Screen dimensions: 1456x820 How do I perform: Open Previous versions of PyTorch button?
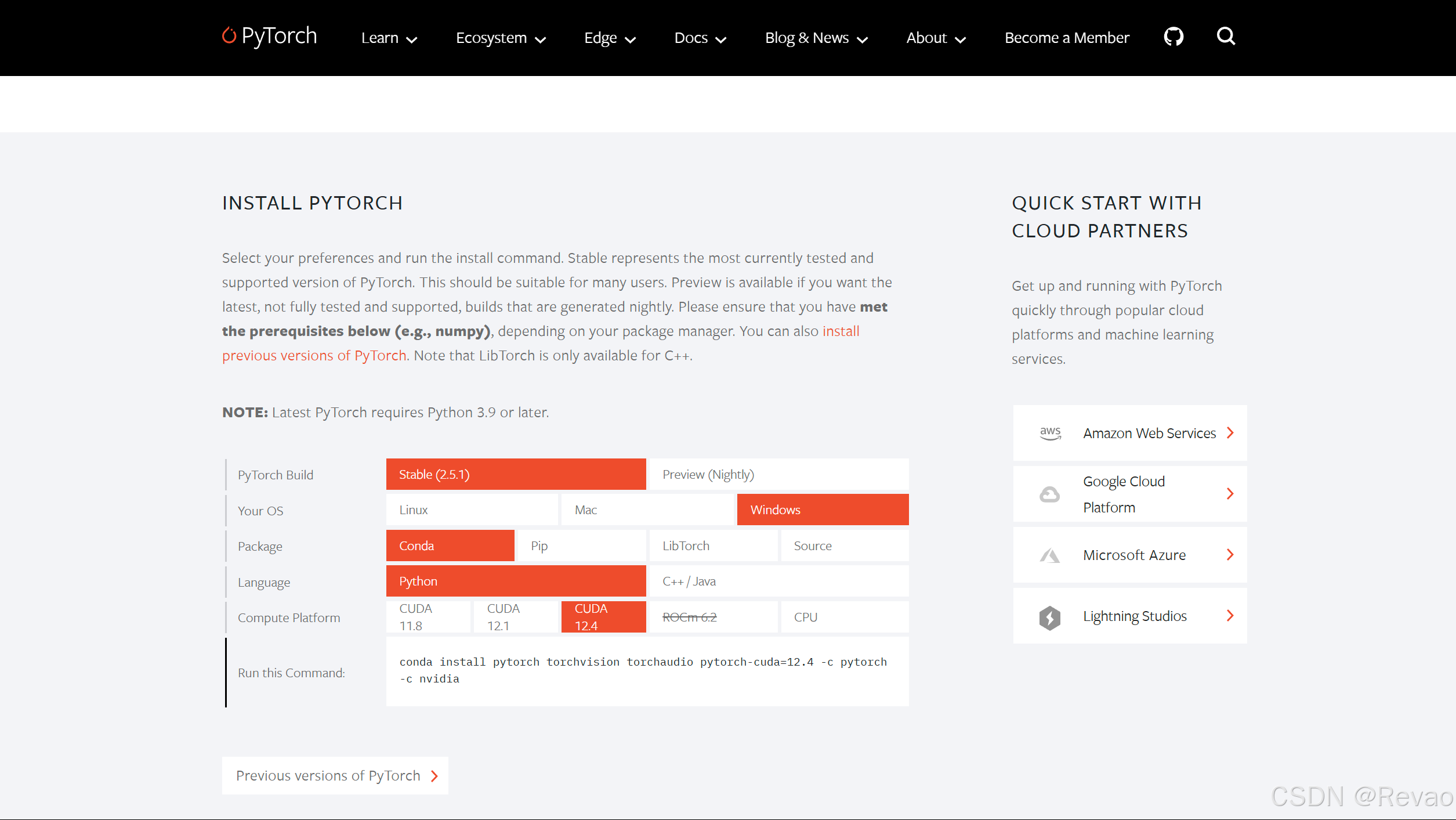pyautogui.click(x=335, y=775)
